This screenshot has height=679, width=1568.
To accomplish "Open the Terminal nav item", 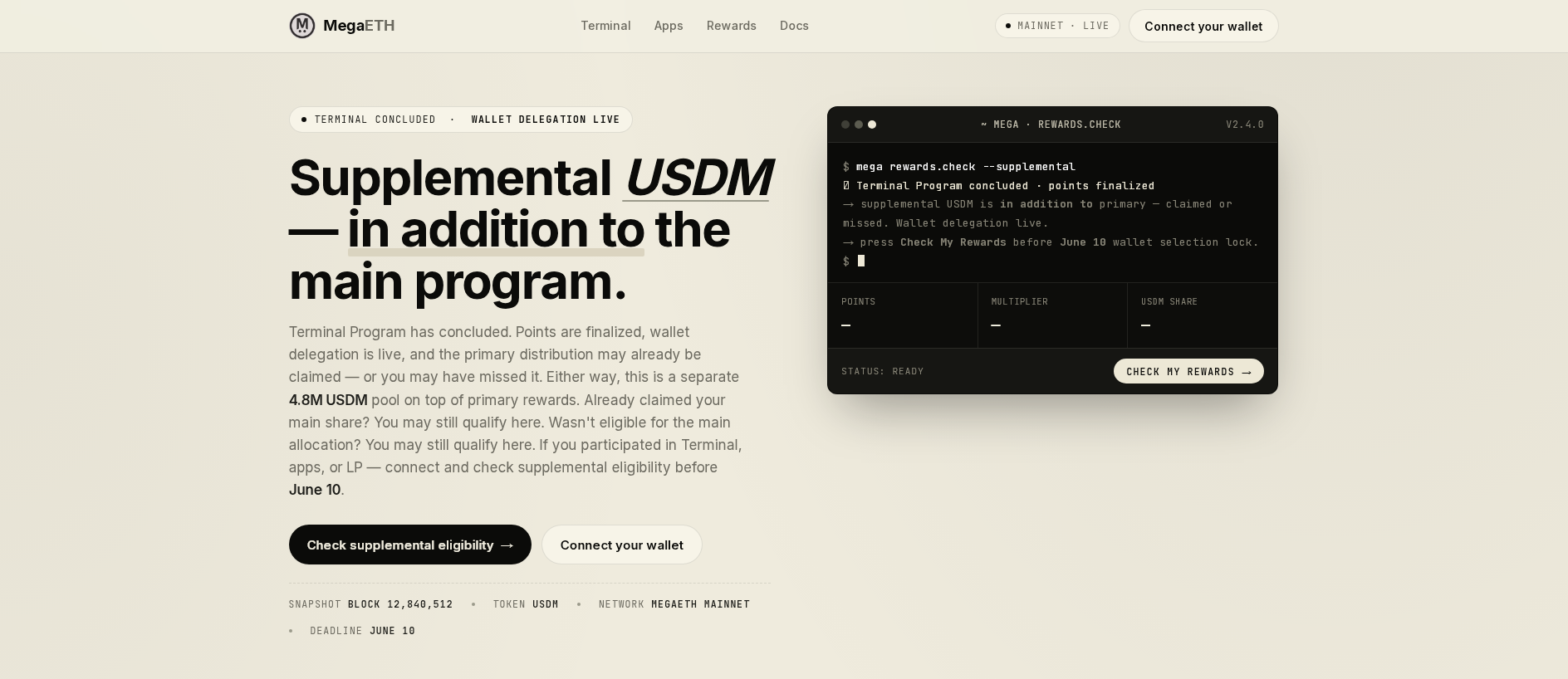I will pos(605,26).
